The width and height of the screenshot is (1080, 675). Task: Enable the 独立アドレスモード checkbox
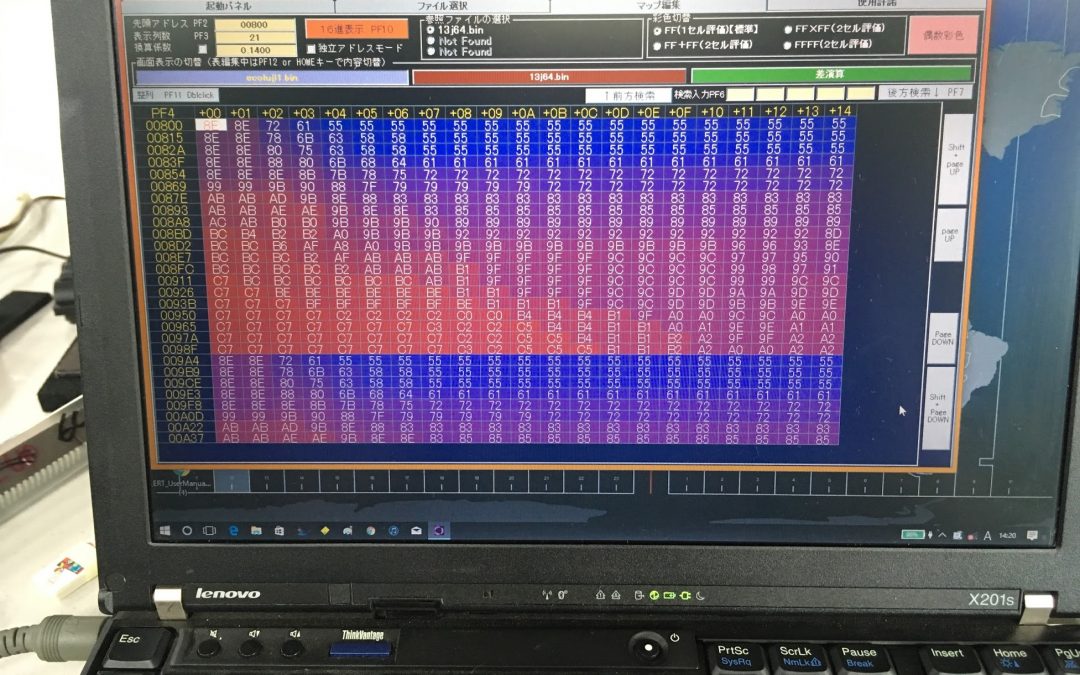click(311, 49)
